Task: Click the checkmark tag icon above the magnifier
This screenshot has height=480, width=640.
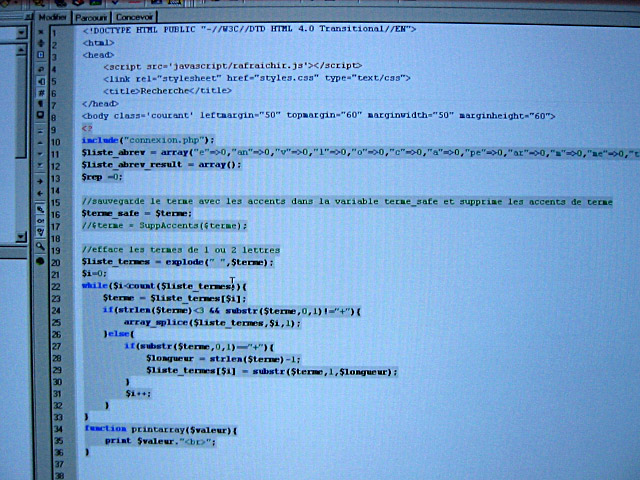Action: (x=40, y=232)
